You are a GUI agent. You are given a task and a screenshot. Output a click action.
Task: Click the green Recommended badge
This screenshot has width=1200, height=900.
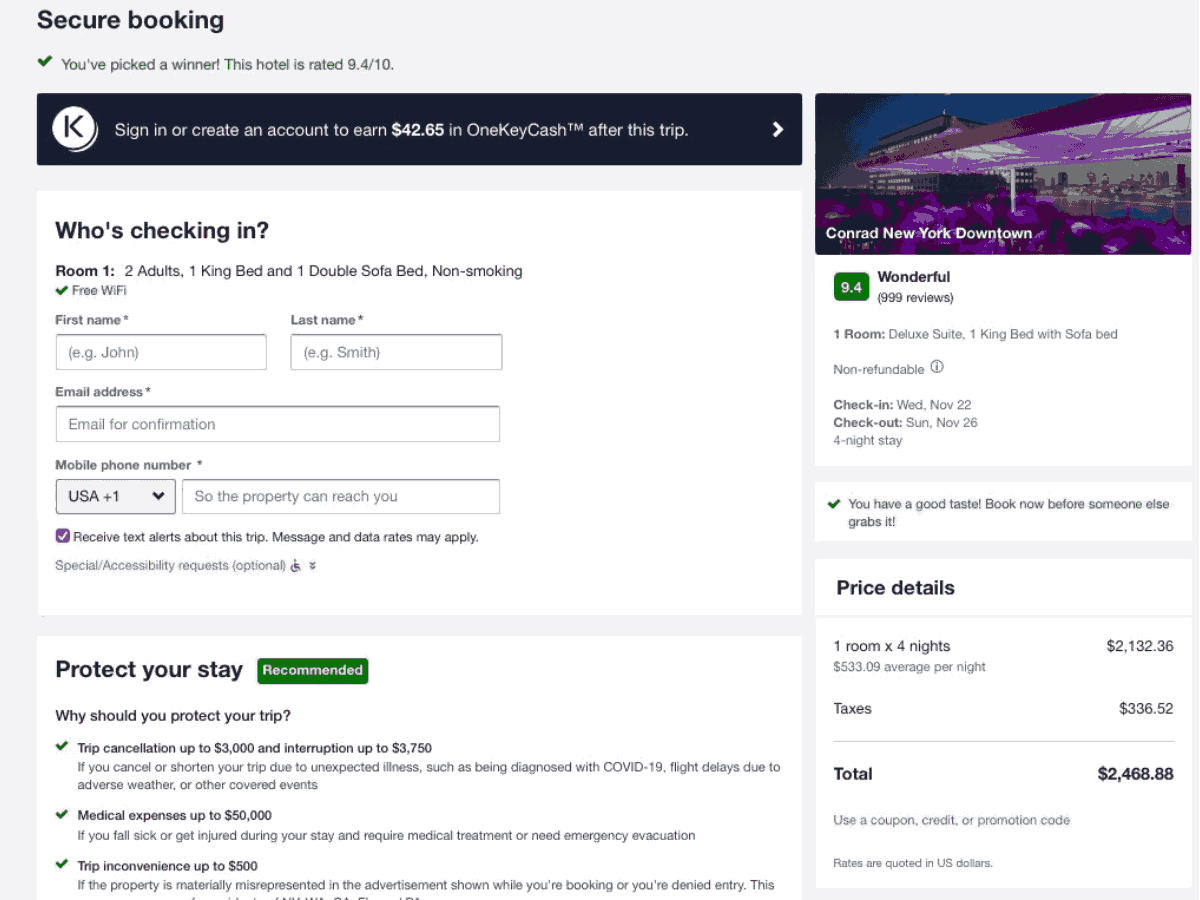tap(312, 670)
